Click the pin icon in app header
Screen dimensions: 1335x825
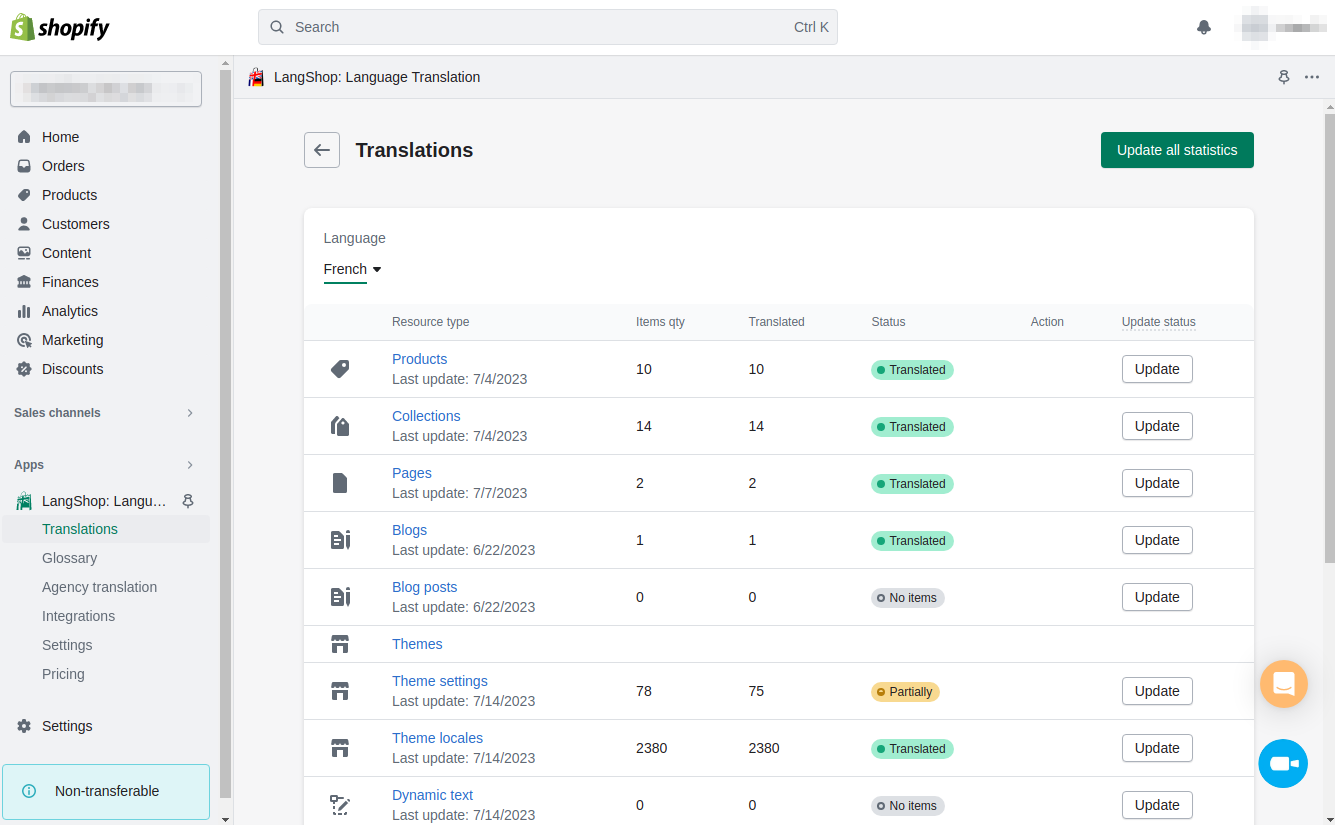pyautogui.click(x=1284, y=77)
